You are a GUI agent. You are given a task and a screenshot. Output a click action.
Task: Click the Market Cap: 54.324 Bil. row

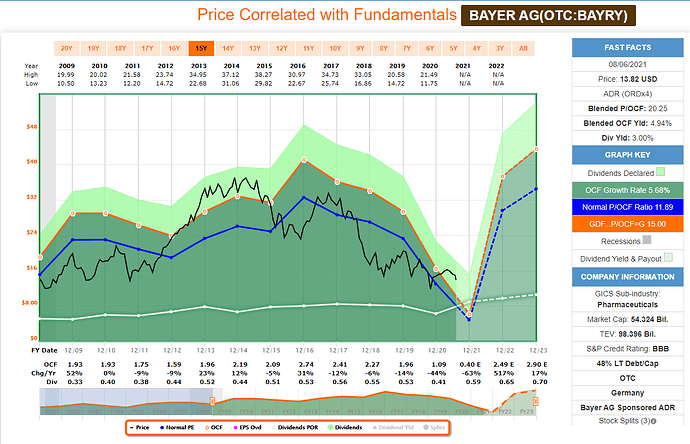[628, 319]
